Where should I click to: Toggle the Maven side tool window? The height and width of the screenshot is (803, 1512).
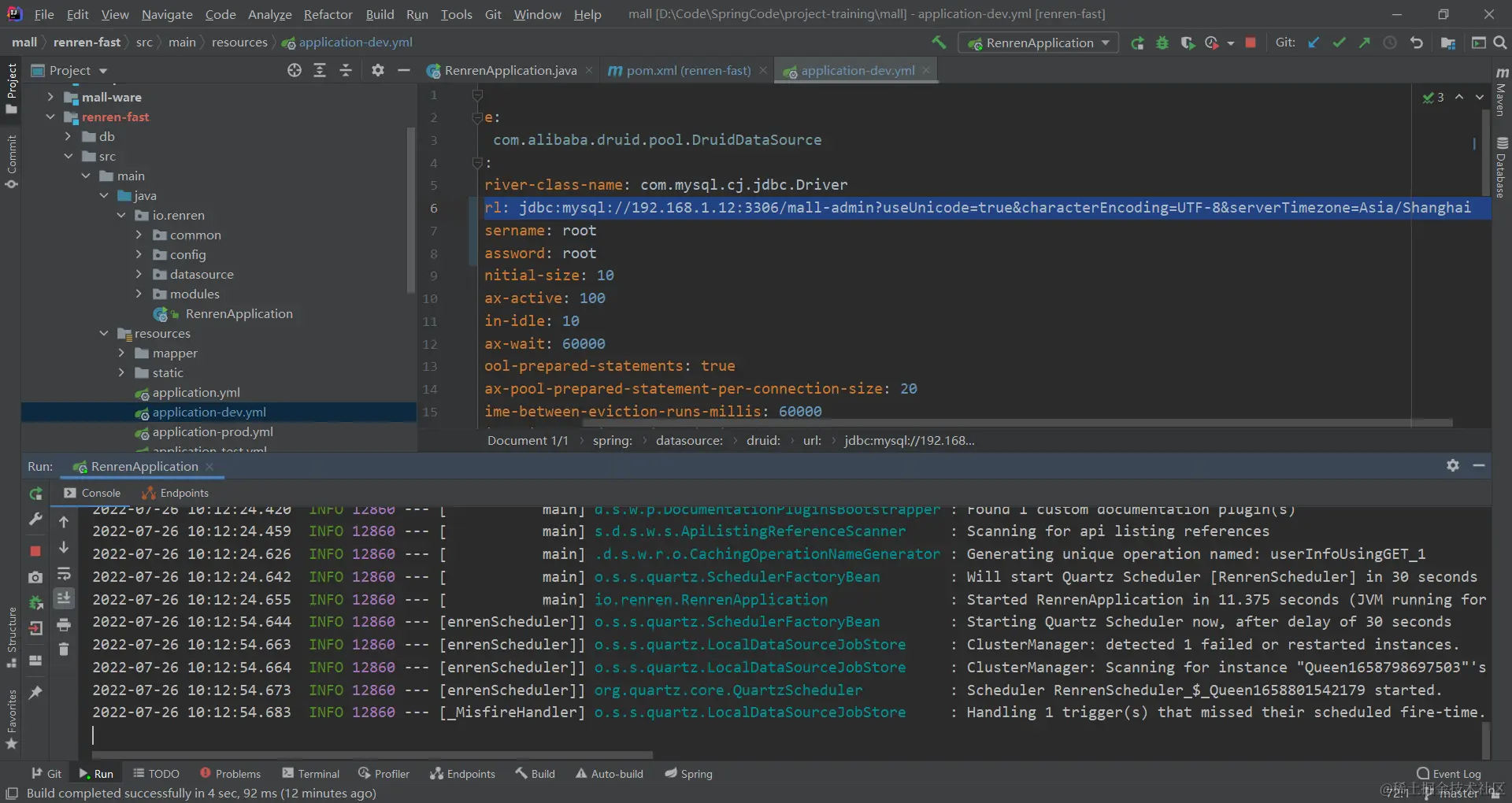[x=1502, y=91]
